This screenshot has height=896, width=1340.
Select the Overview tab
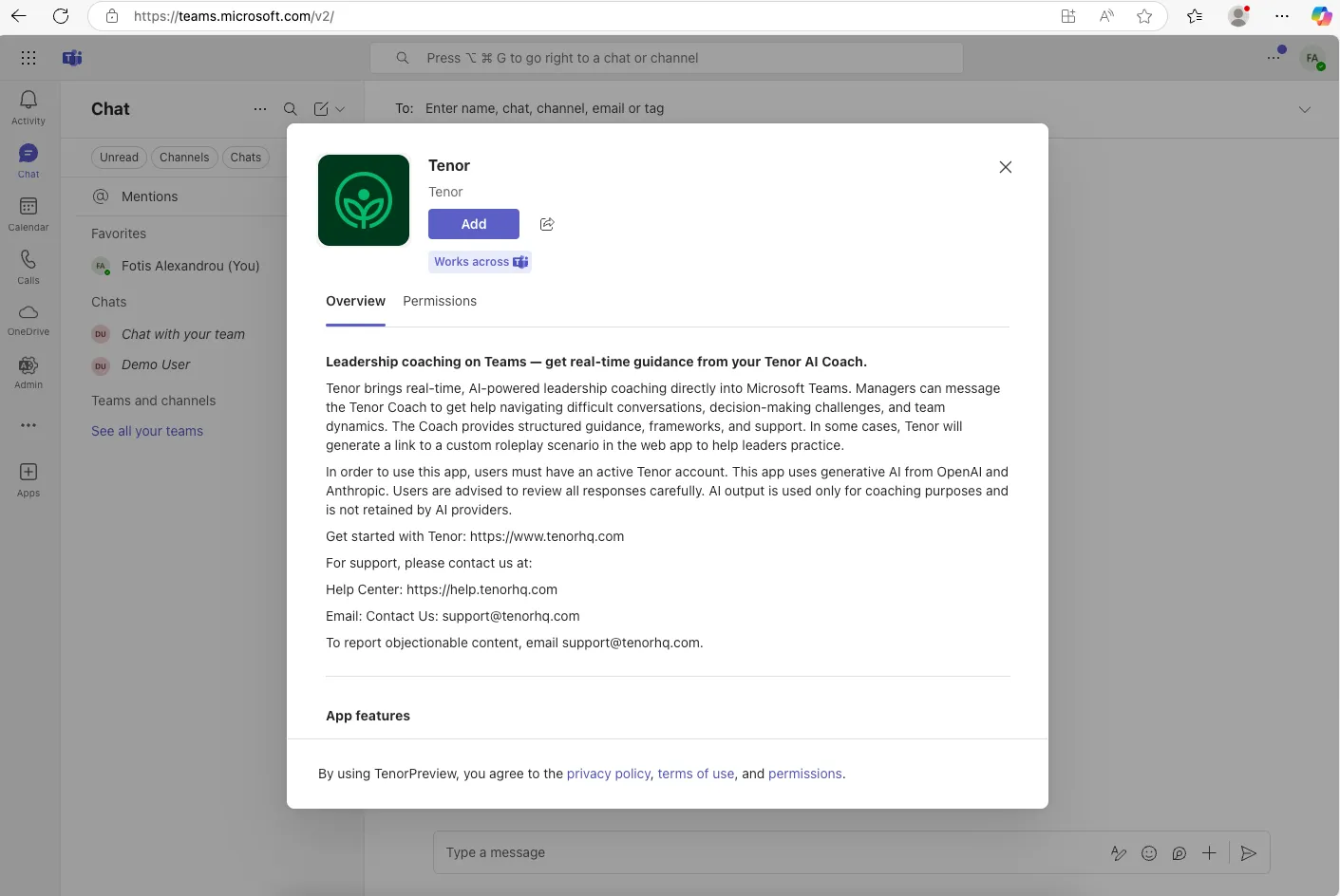coord(355,301)
